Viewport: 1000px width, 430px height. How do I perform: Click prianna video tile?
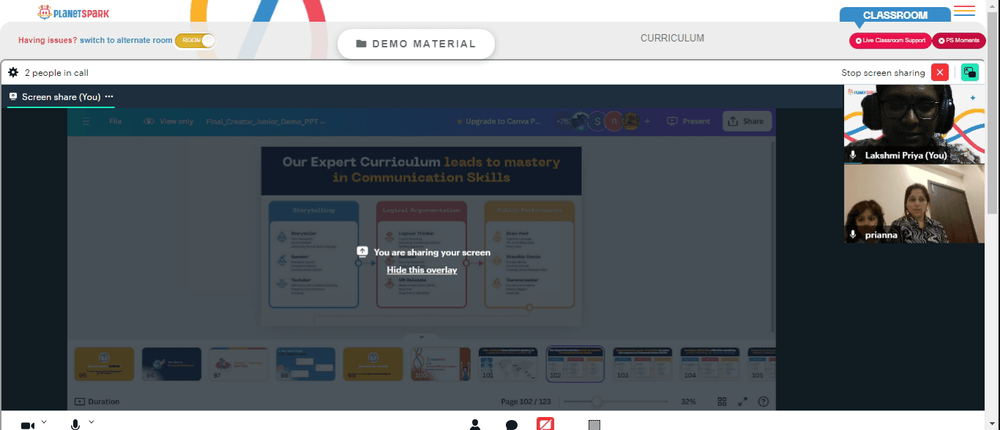915,204
